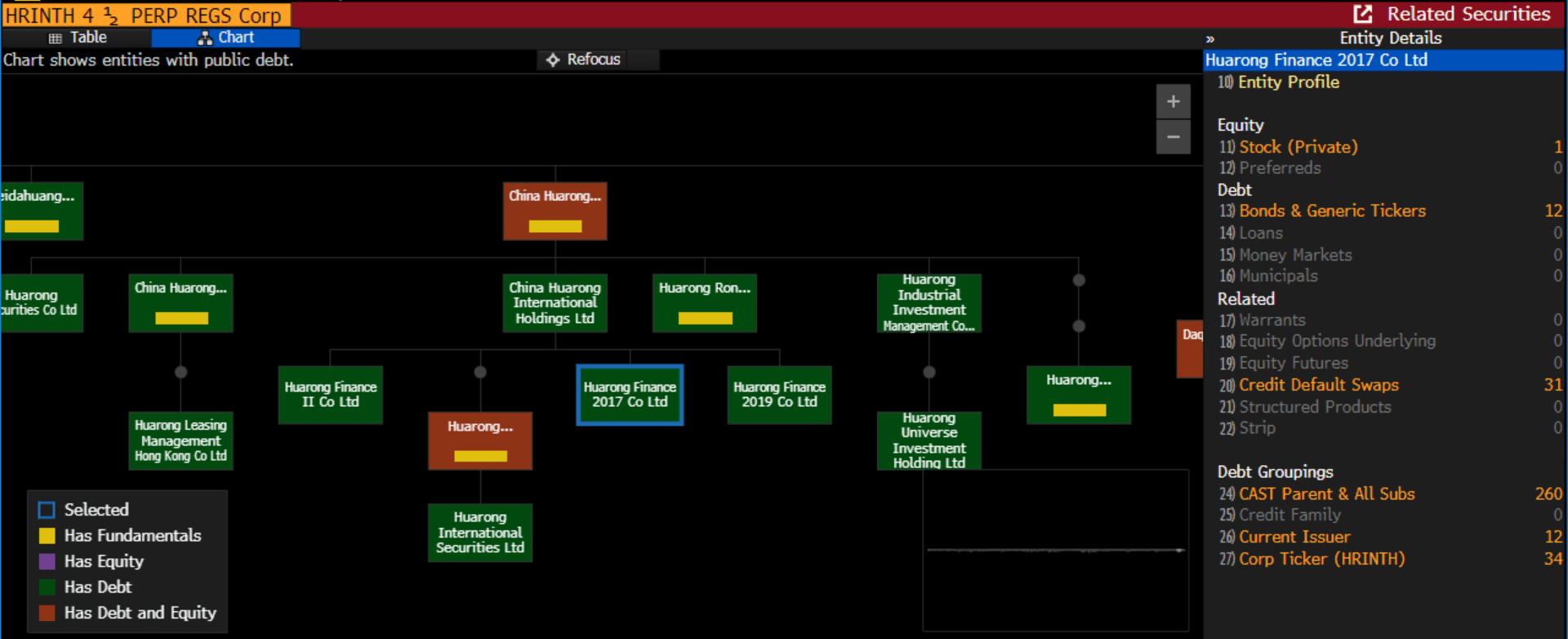Select top China Huarong... parent node
Viewport: 1568px width, 639px height.
point(555,211)
